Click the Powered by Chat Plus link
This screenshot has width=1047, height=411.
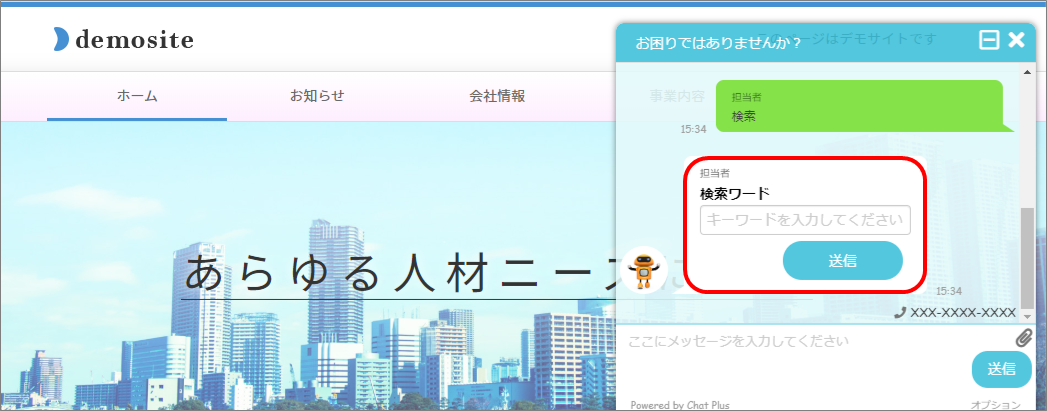[680, 405]
